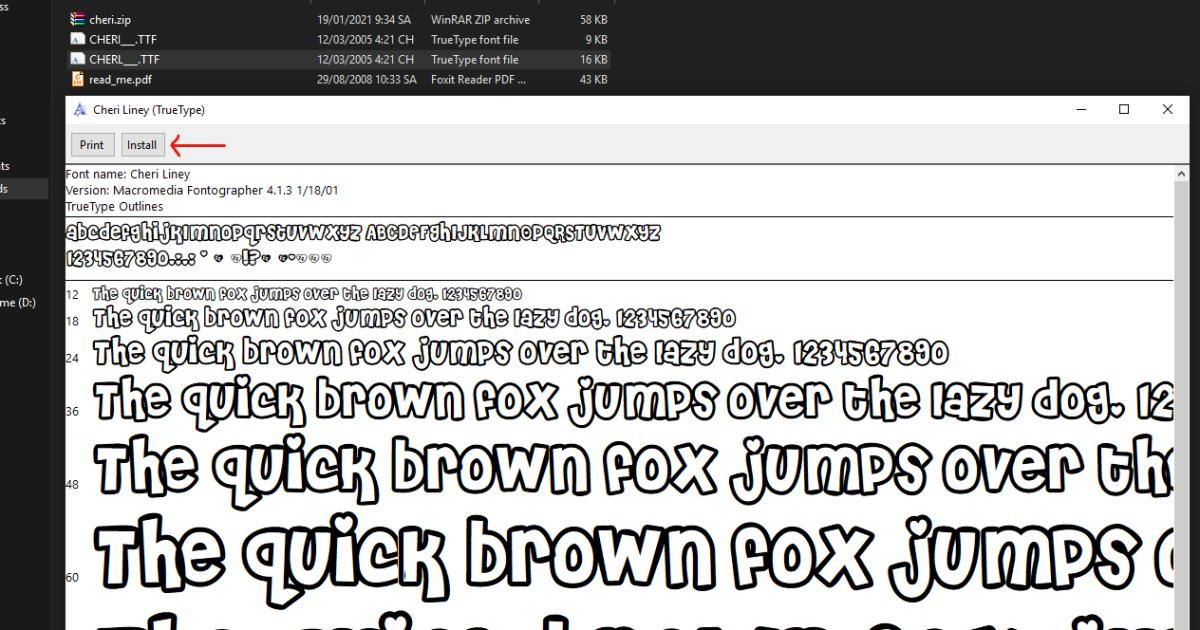Click the numerals and symbols preview line
1200x630 pixels.
pyautogui.click(x=199, y=258)
